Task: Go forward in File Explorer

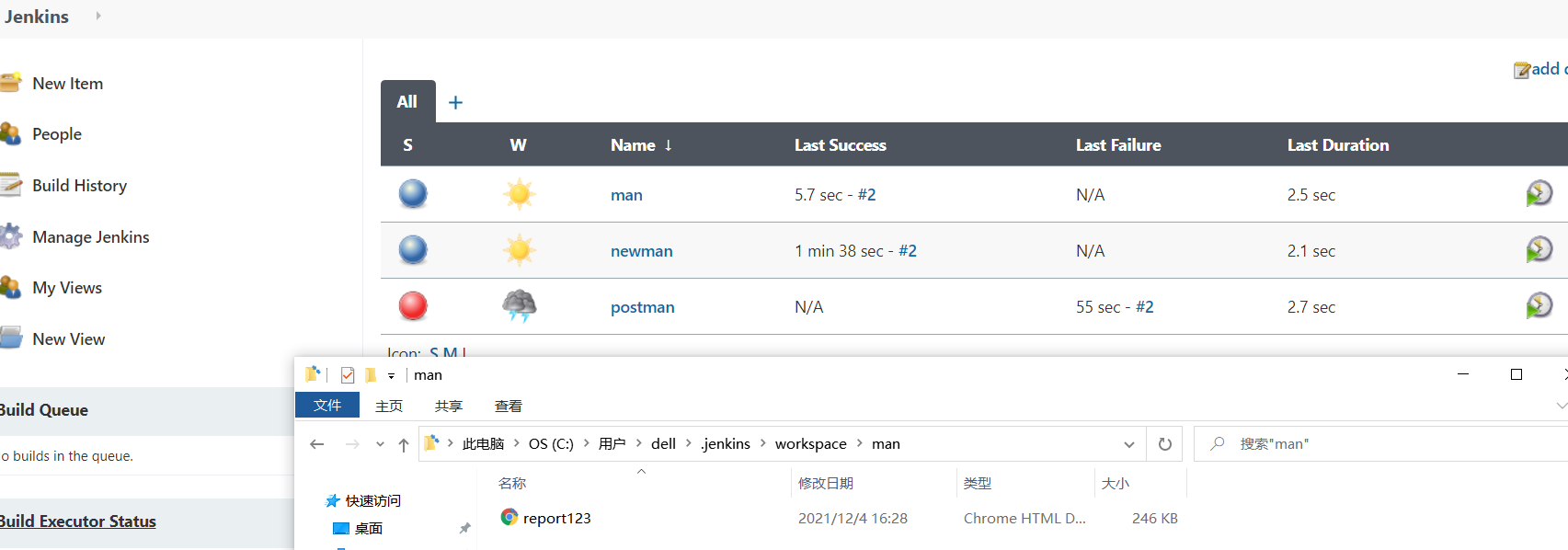Action: pyautogui.click(x=352, y=444)
